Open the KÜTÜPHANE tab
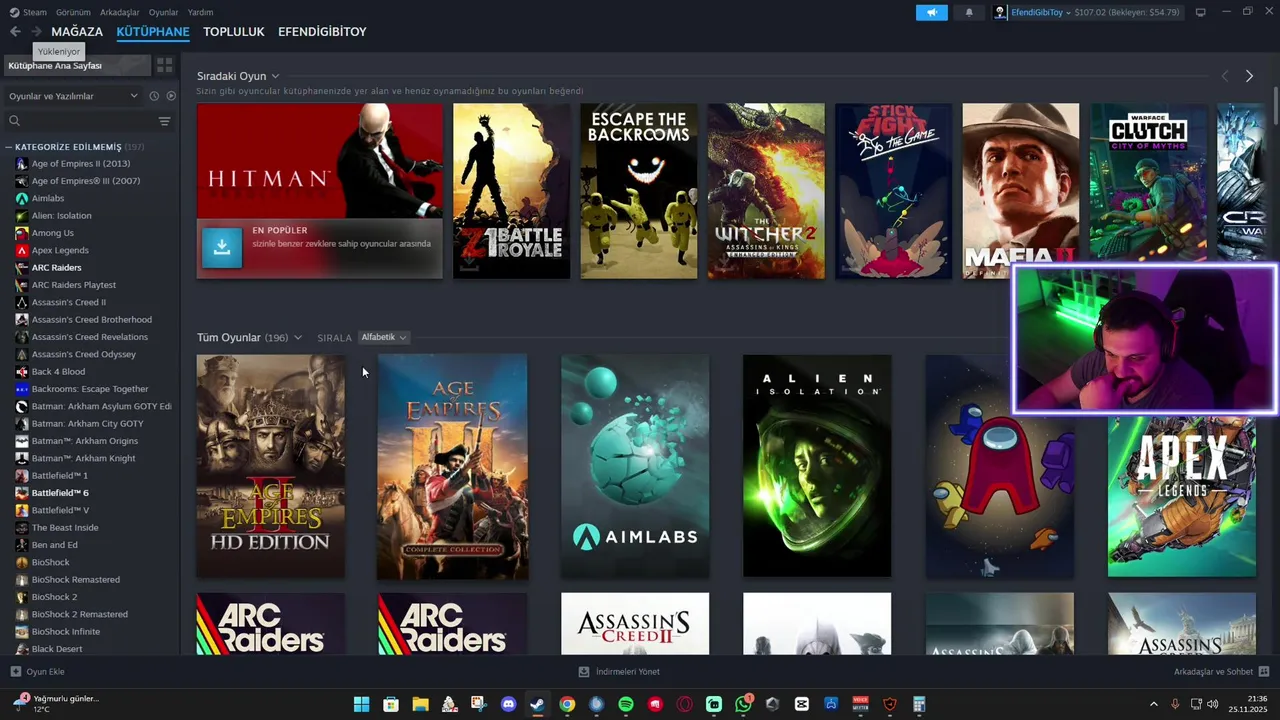 click(153, 32)
